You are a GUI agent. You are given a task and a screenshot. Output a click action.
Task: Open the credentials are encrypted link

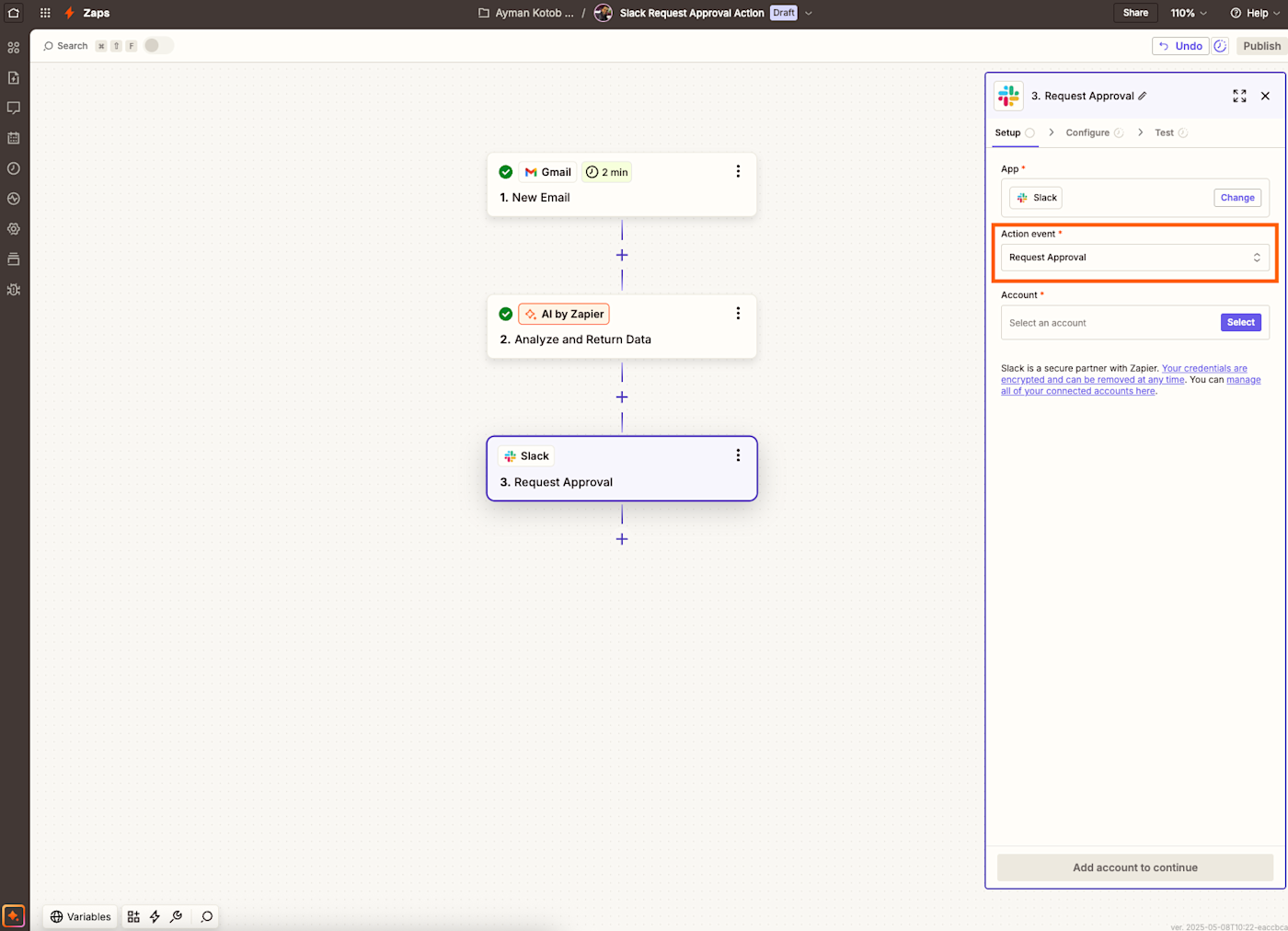pyautogui.click(x=1124, y=374)
